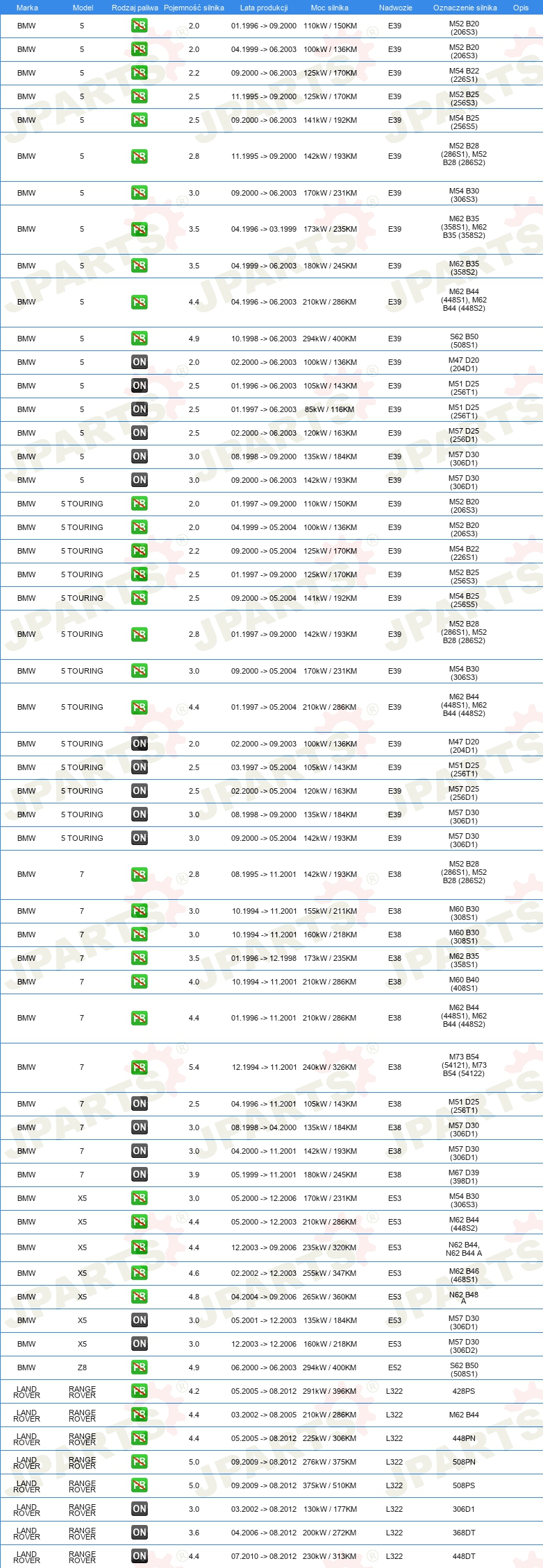Click the ON icon in 5 TOURING 03.1997 row
Viewport: 543px width, 1568px height.
point(140,767)
